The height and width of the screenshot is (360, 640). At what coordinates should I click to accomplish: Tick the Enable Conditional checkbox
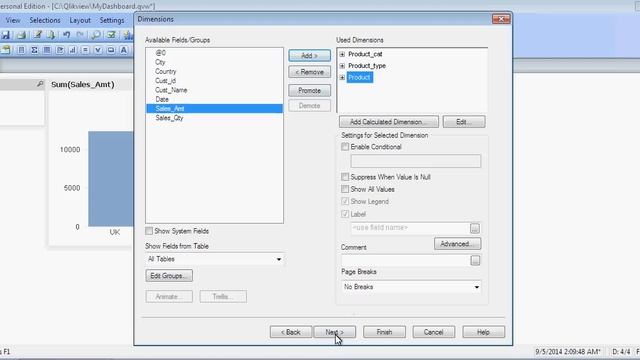coord(345,147)
